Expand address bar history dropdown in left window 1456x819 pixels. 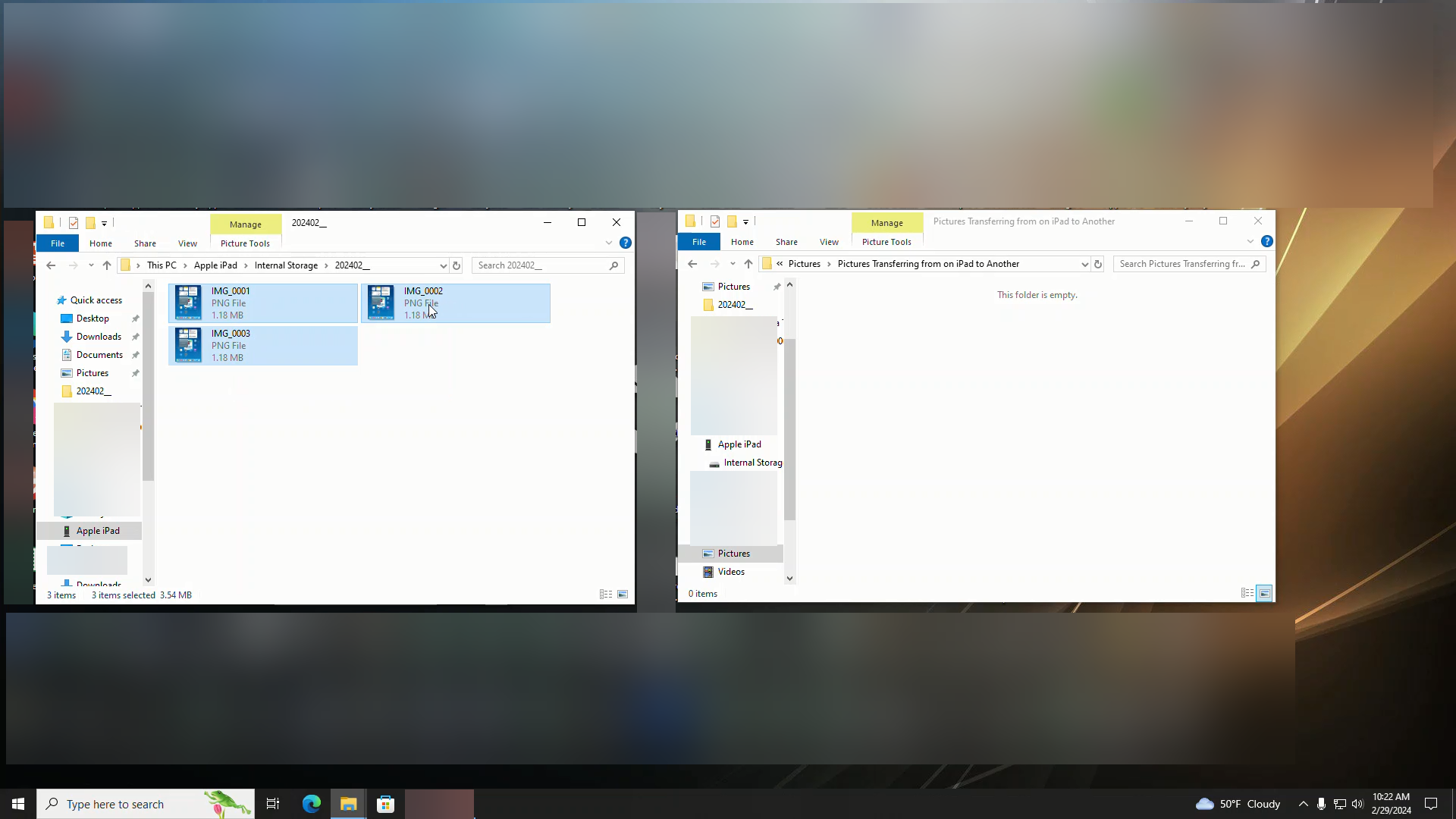coord(443,265)
